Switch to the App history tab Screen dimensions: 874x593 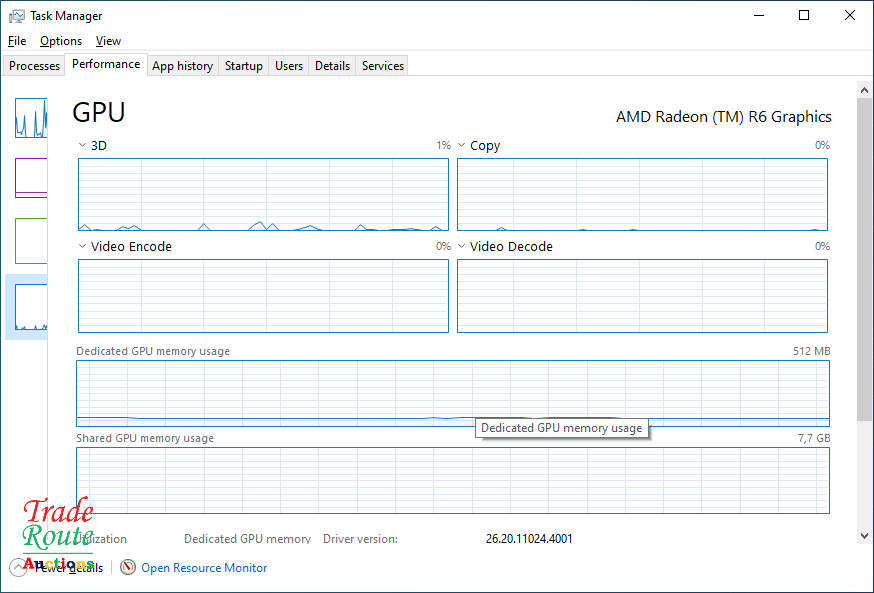coord(182,66)
